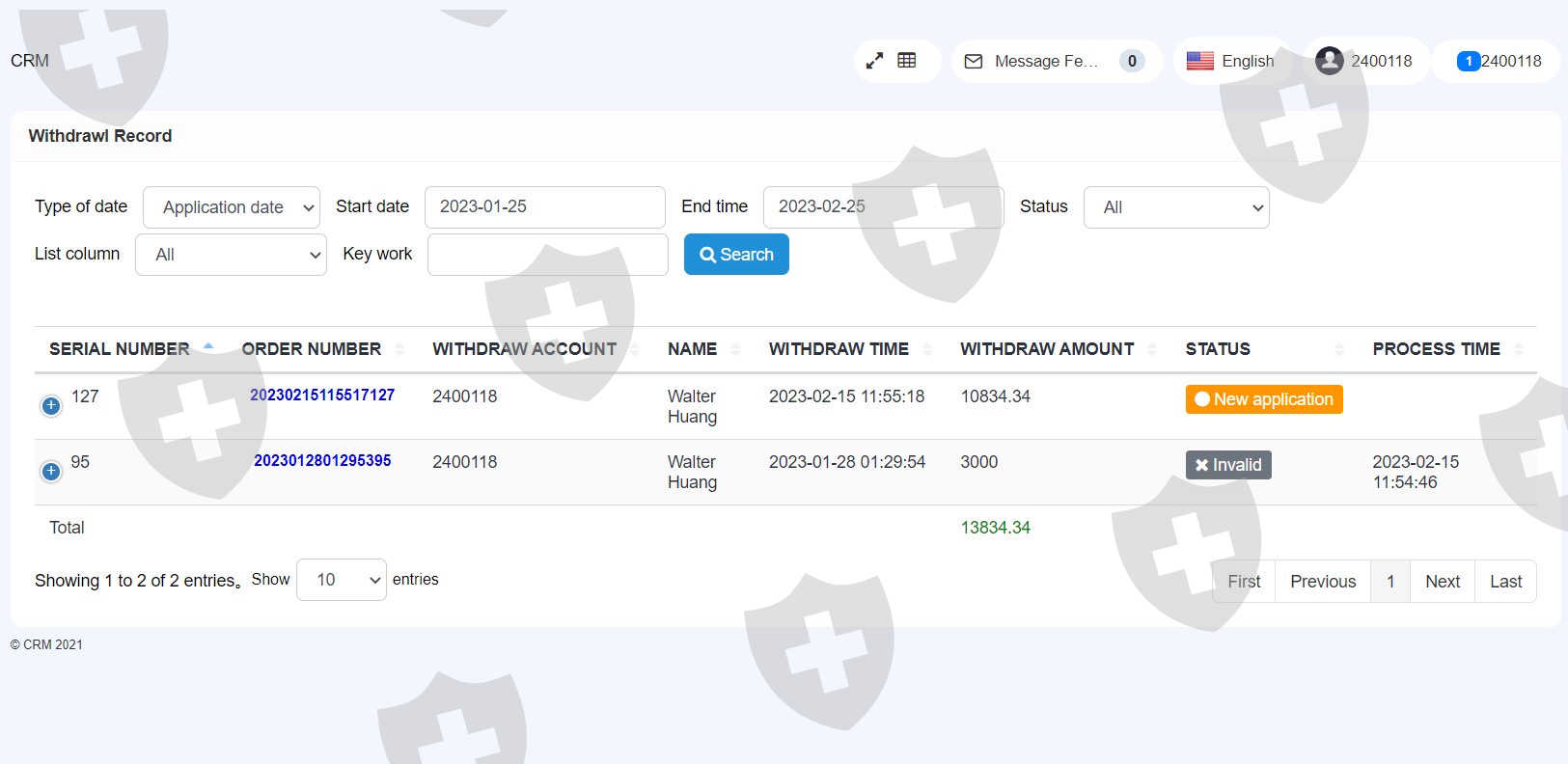This screenshot has width=1568, height=764.
Task: Click withdraw amount 3000
Action: pos(979,462)
